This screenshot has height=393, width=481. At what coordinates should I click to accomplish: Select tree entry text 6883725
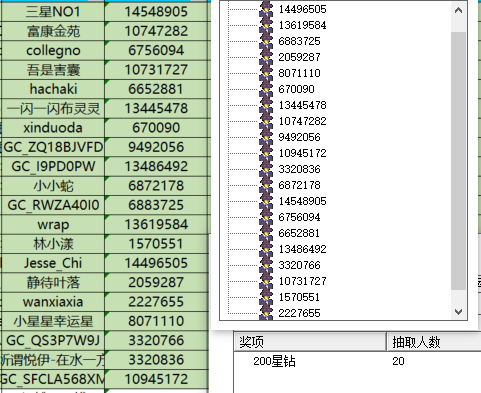tap(299, 41)
